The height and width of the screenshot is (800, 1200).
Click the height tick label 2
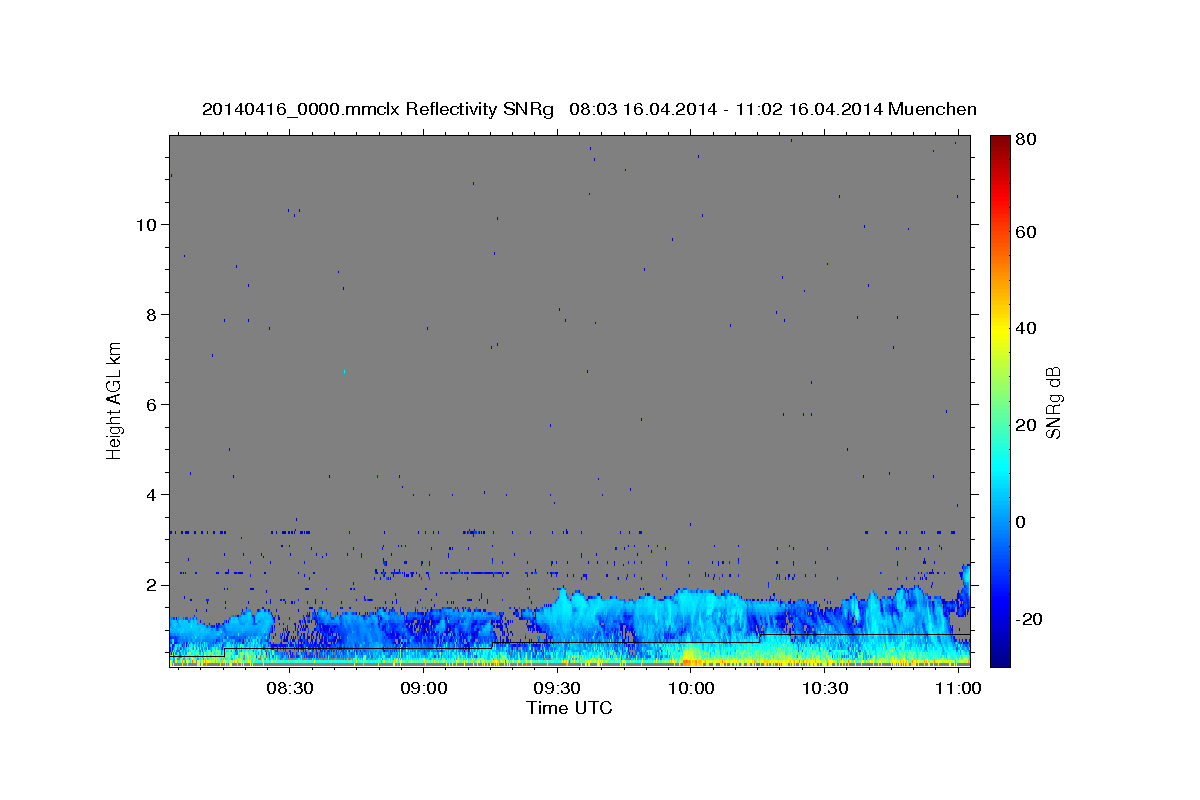coord(152,585)
